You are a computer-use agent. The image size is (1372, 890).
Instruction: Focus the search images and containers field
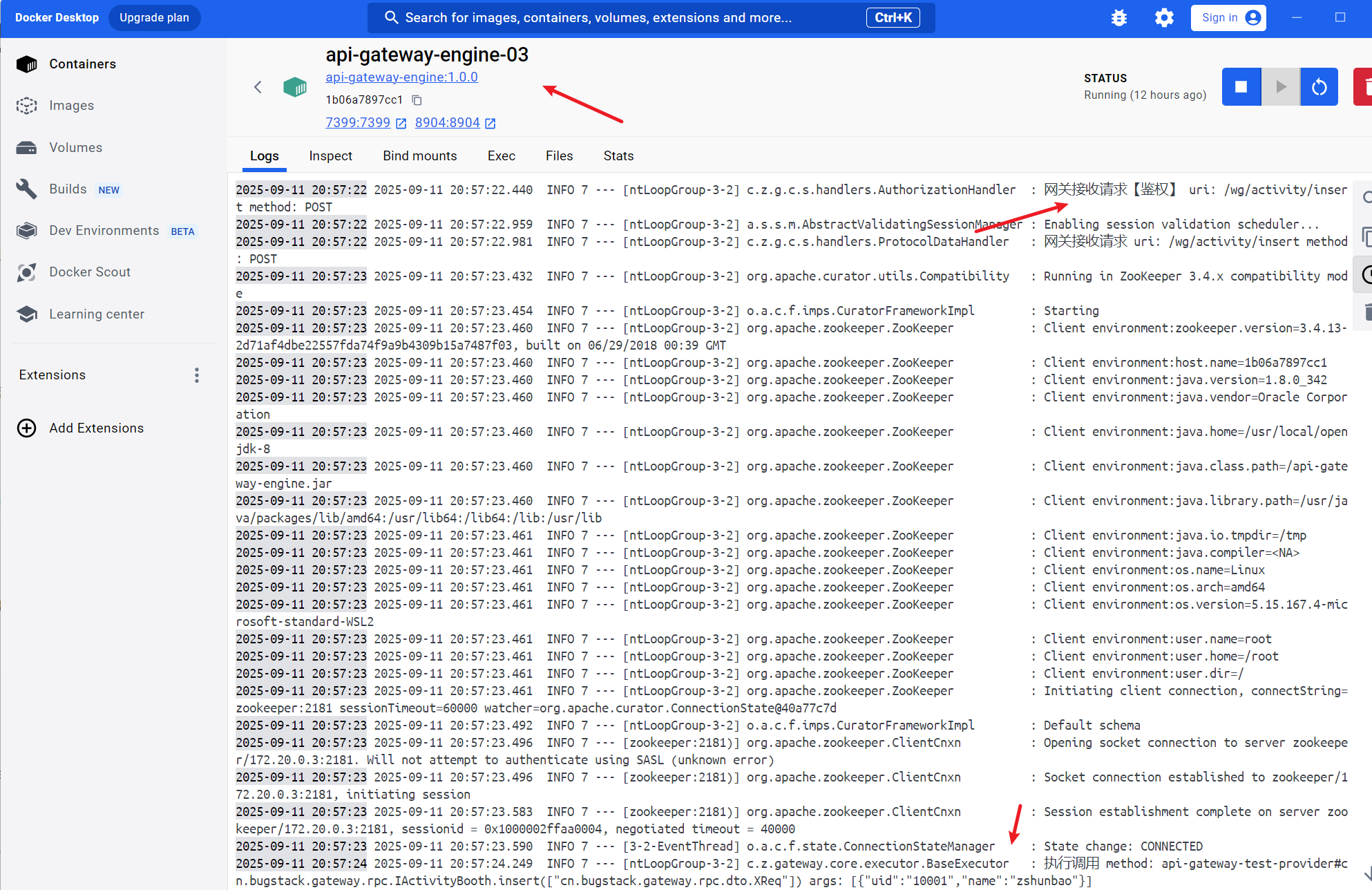click(622, 18)
